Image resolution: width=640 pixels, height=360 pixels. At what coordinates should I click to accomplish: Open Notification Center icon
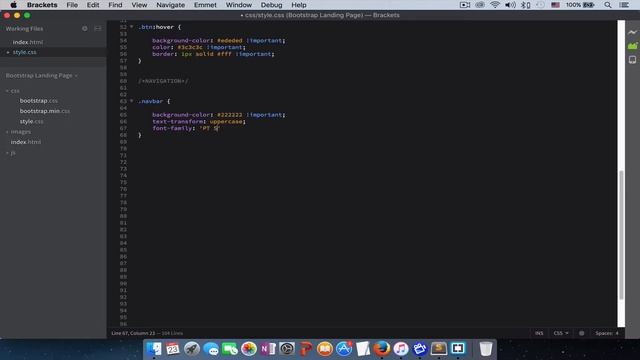[624, 5]
